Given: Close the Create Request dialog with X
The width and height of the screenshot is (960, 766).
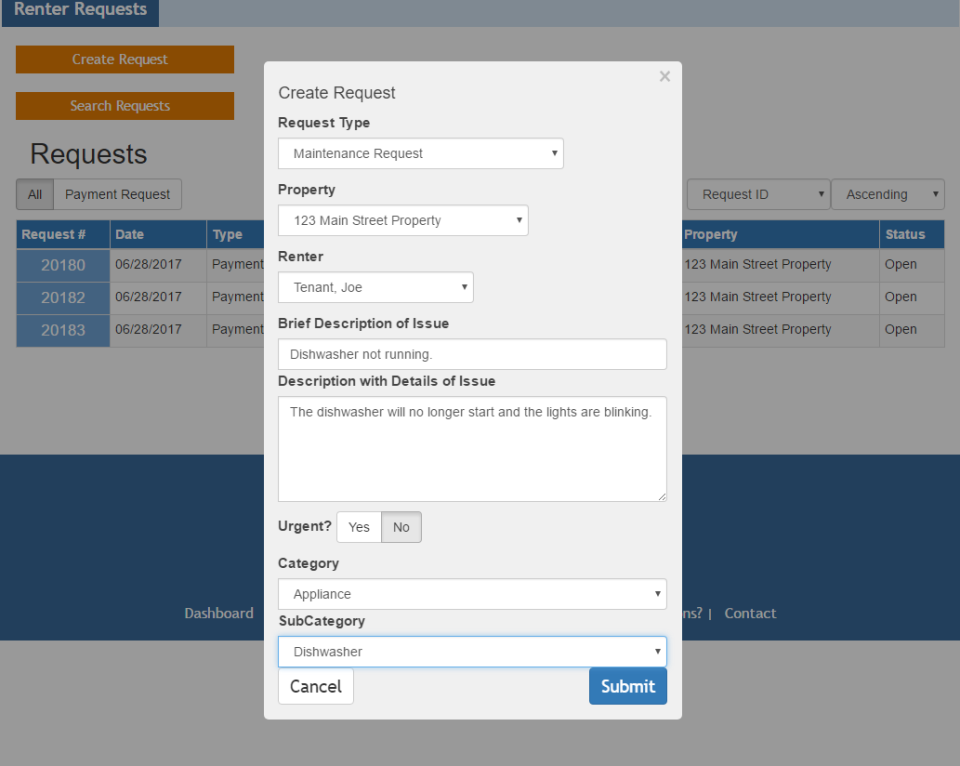Looking at the screenshot, I should point(665,77).
